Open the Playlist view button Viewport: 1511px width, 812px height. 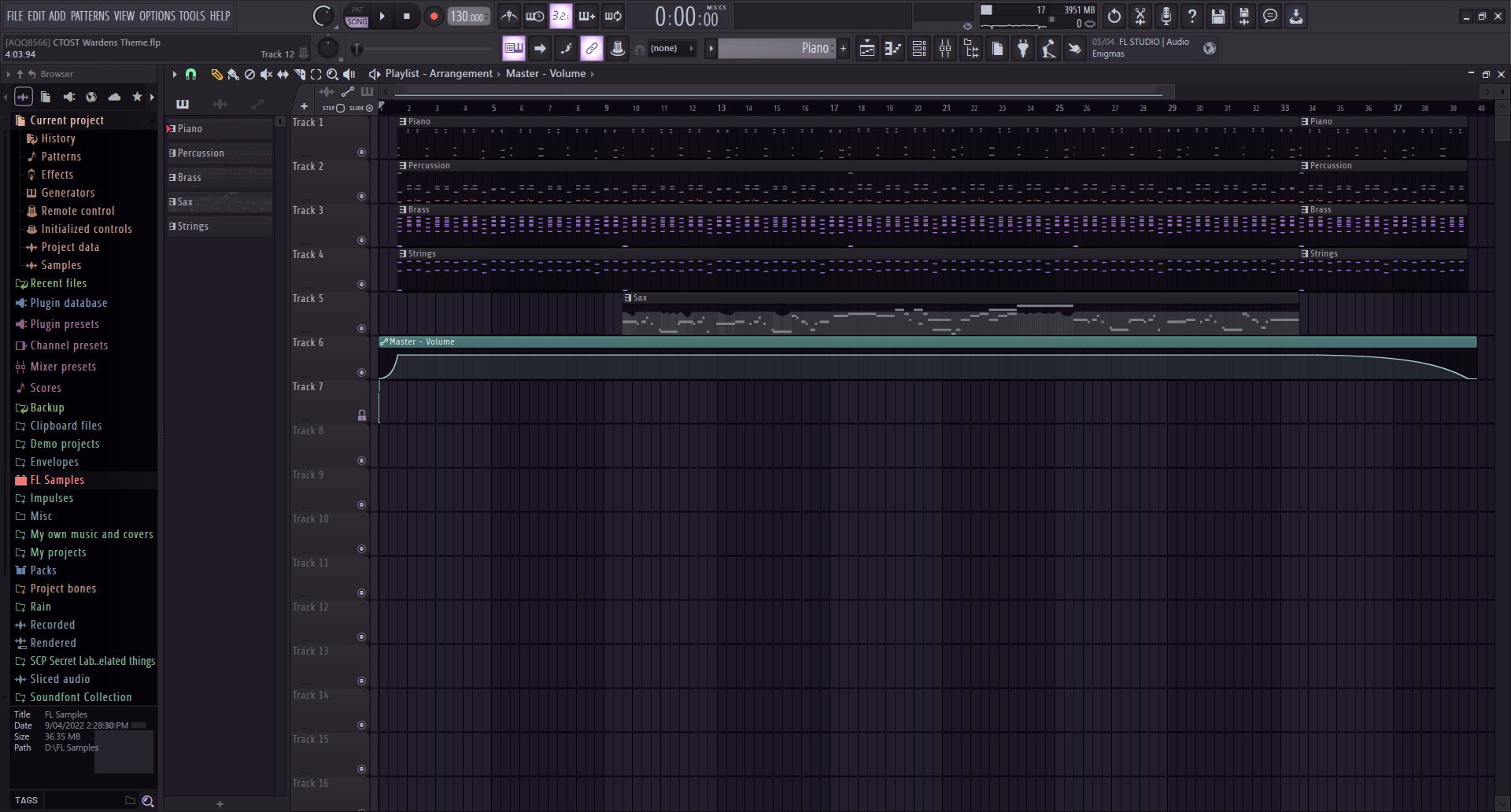pyautogui.click(x=866, y=49)
